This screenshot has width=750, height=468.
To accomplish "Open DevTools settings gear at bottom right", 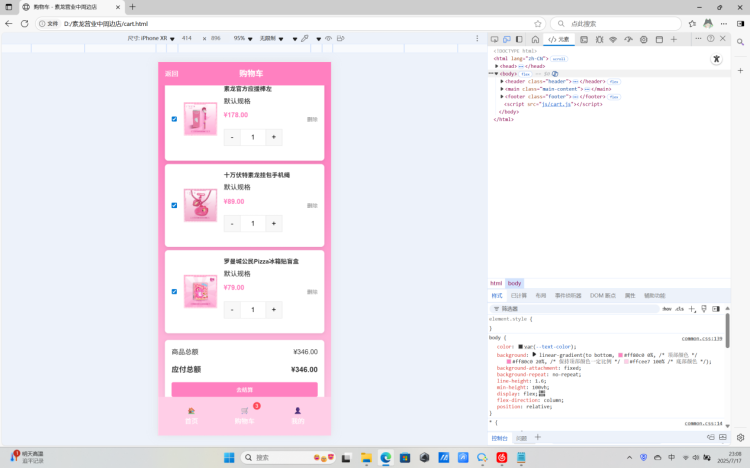I will (740, 437).
